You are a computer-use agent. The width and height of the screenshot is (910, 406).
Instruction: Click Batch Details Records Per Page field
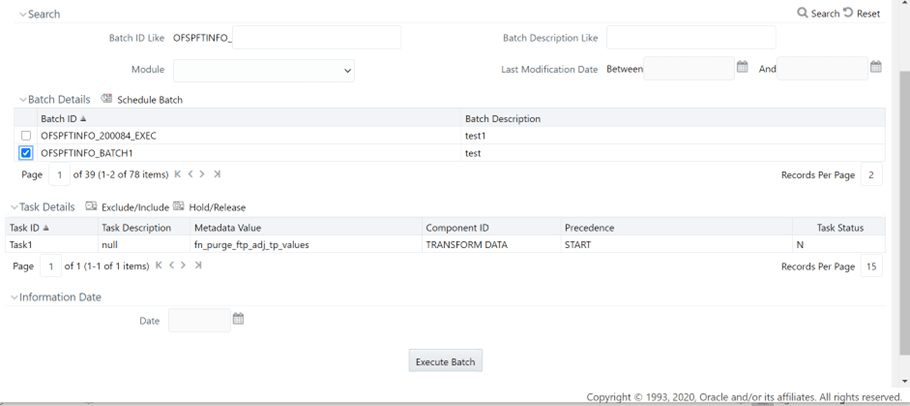(x=871, y=174)
